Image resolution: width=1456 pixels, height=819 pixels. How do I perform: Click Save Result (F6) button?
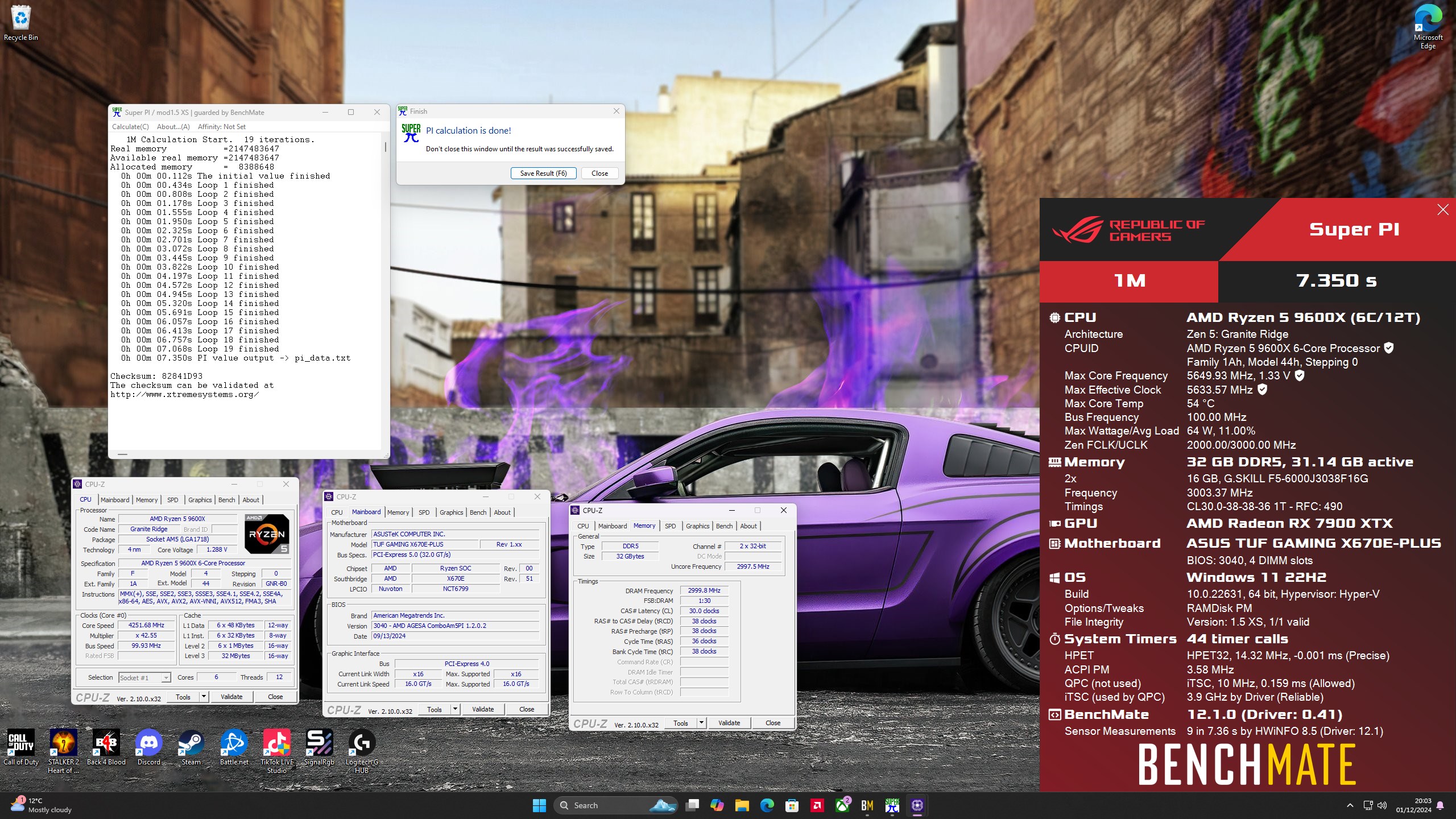tap(543, 173)
